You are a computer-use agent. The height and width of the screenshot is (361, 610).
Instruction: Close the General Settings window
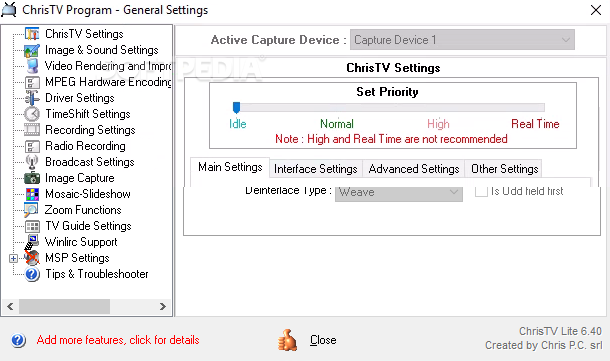(596, 10)
